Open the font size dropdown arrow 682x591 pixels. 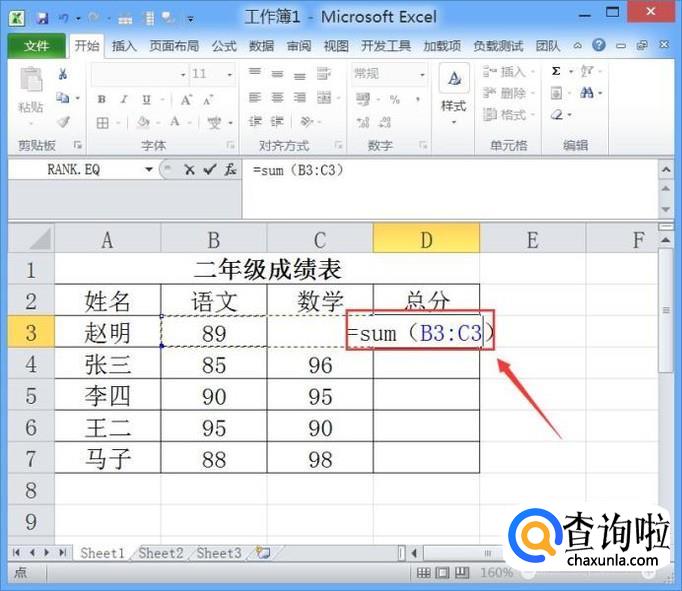point(230,75)
